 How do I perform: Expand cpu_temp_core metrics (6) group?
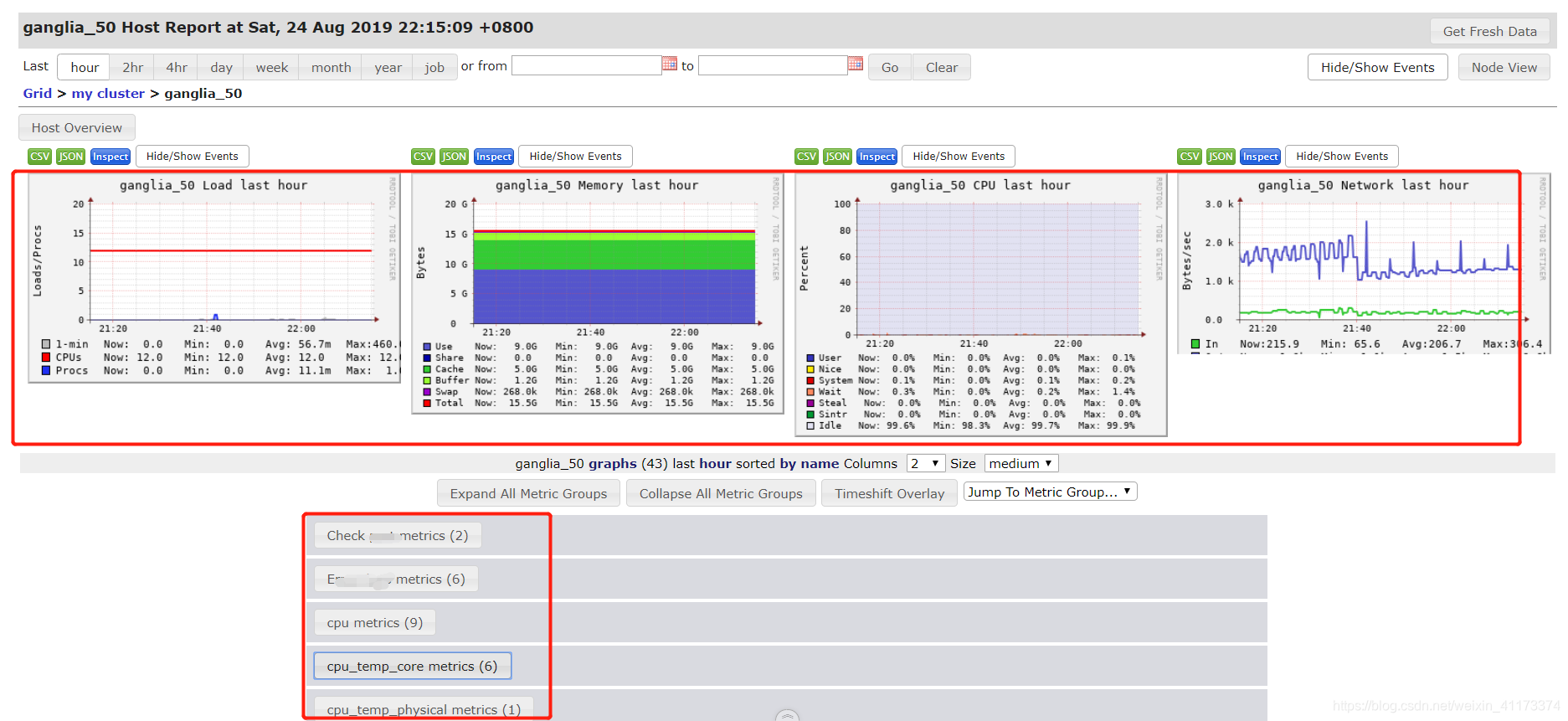412,666
